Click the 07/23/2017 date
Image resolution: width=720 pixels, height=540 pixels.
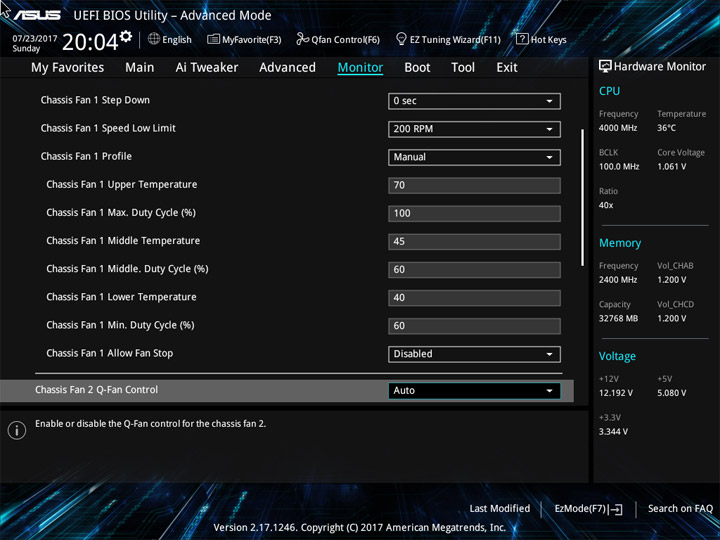click(34, 39)
